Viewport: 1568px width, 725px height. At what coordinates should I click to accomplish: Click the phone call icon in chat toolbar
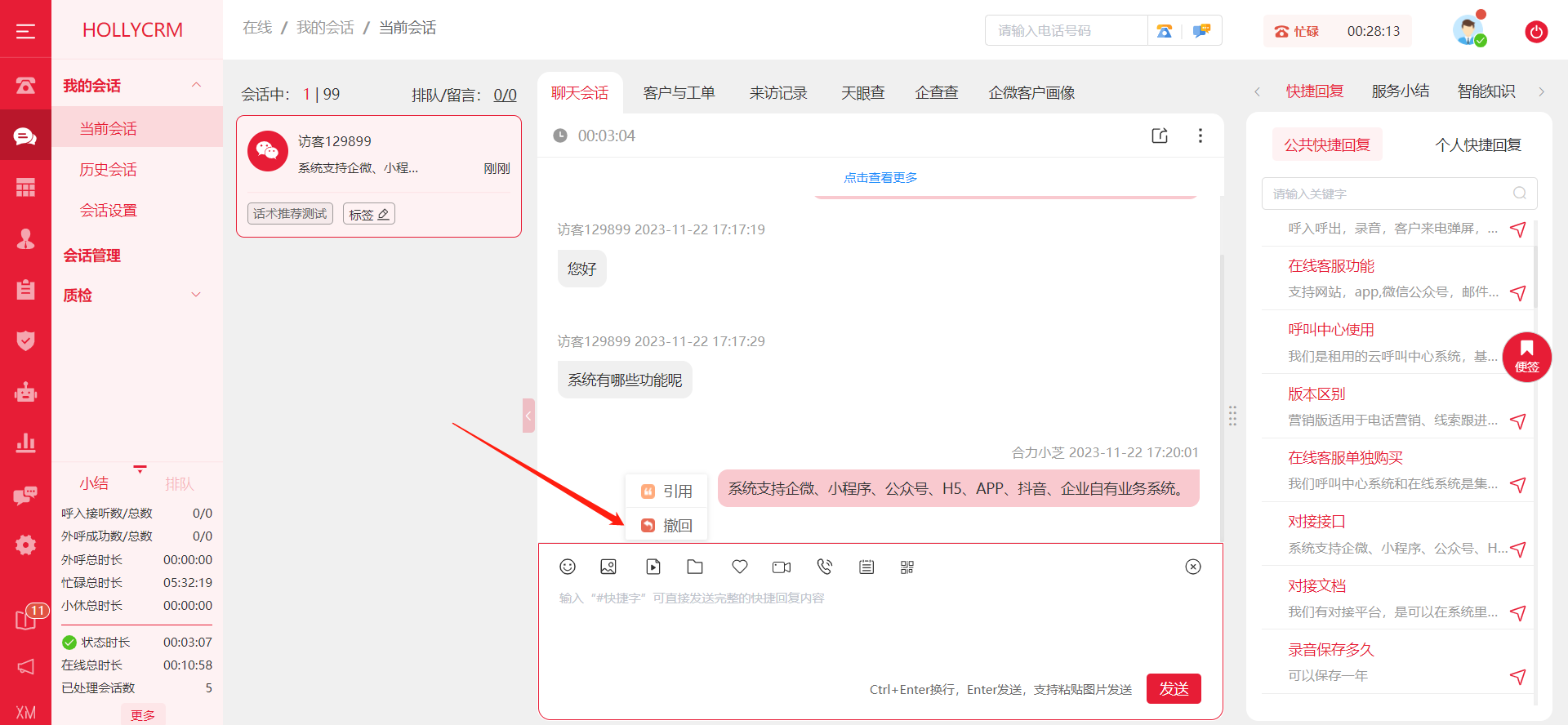[825, 567]
